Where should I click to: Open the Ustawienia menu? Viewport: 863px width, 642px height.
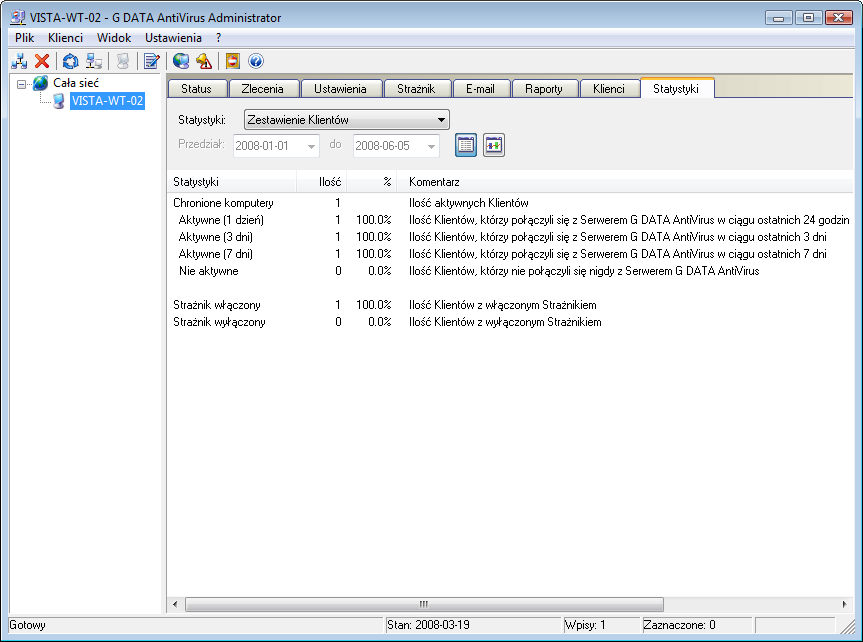pos(173,37)
